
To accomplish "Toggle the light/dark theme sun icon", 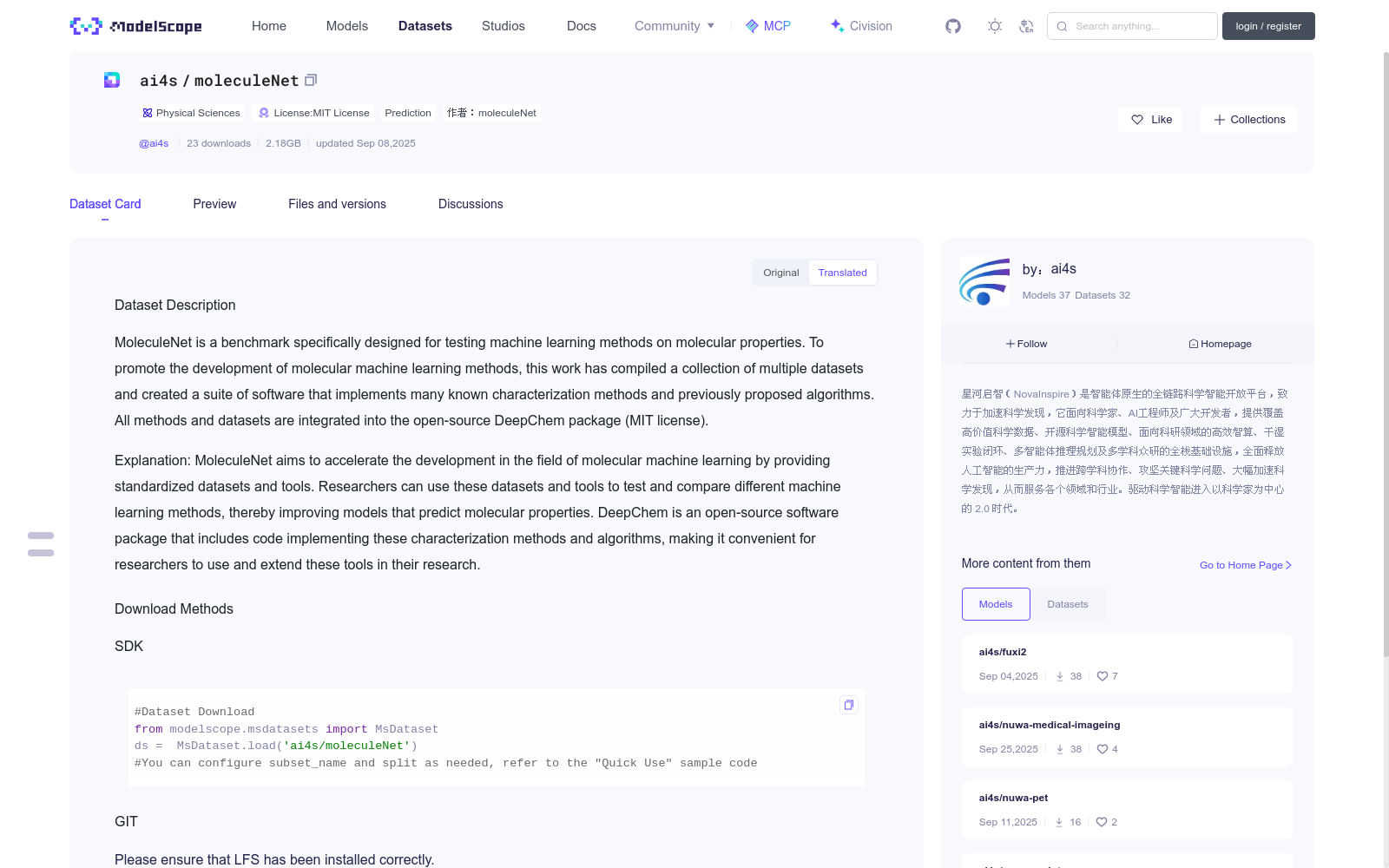I will point(995,26).
